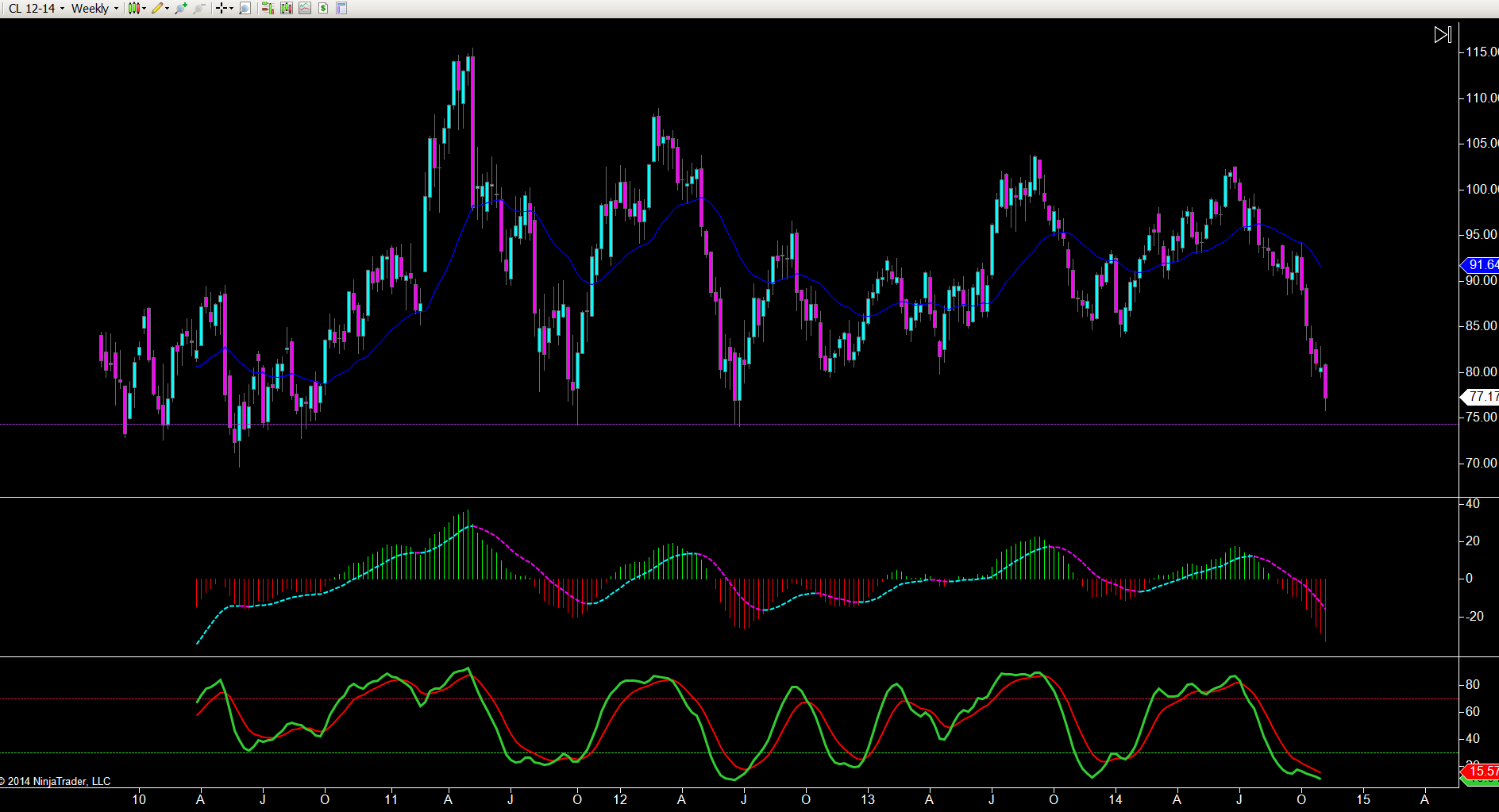The image size is (1499, 812).
Task: Click the 80 stochastic scale label
Action: pyautogui.click(x=1473, y=684)
